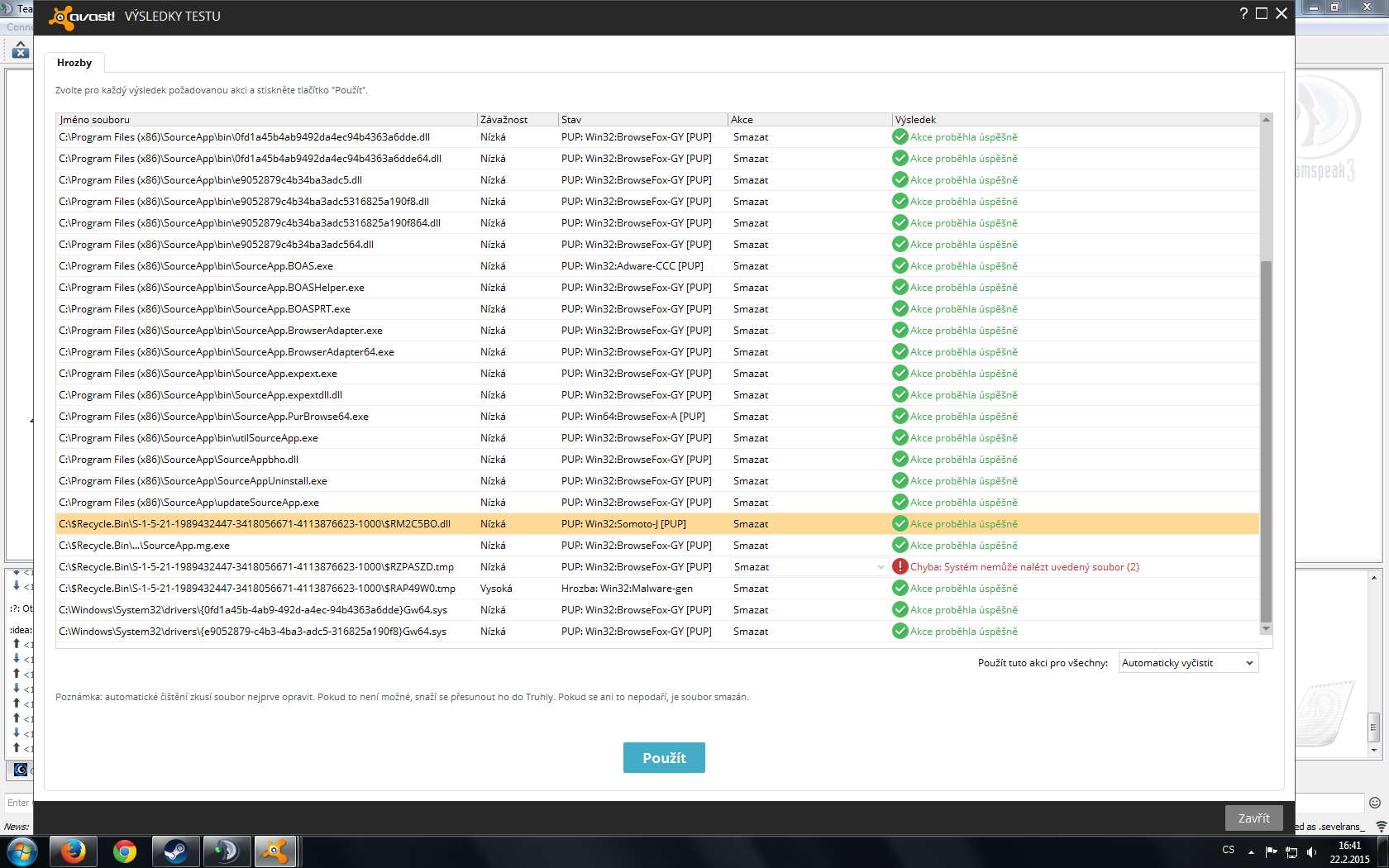Click the Action Center flag tray icon

(1271, 852)
